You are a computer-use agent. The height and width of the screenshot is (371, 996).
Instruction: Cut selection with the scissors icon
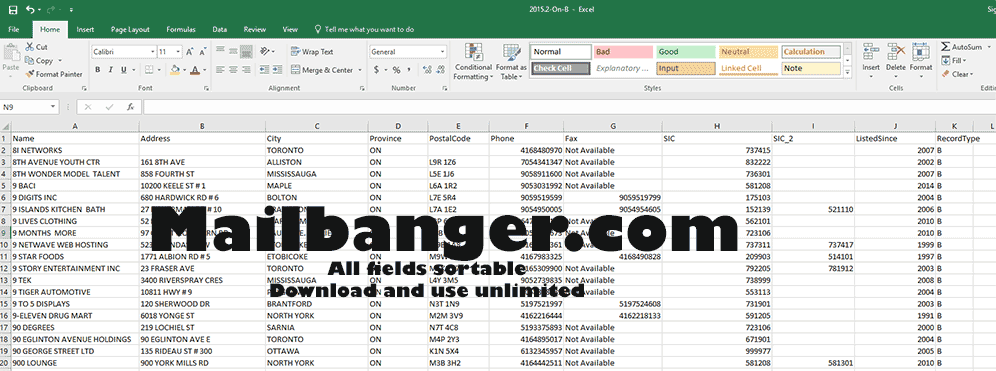(30, 47)
